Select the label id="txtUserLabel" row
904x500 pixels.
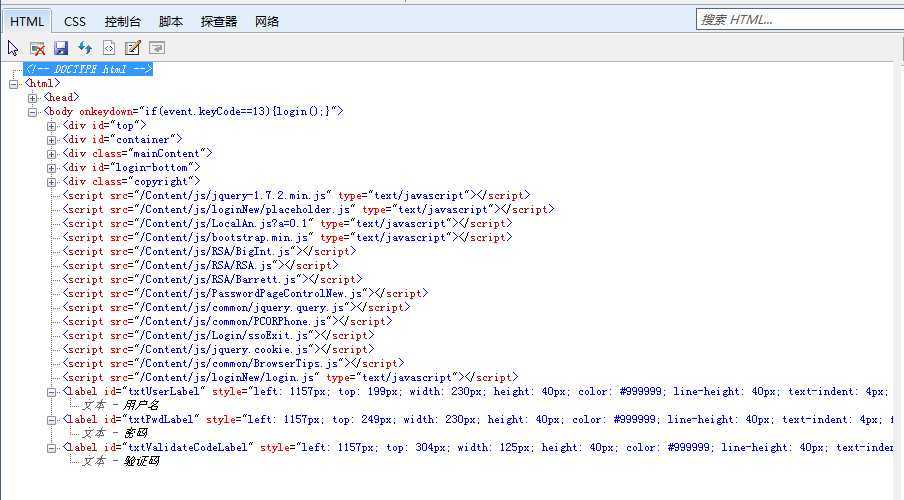tap(477, 391)
